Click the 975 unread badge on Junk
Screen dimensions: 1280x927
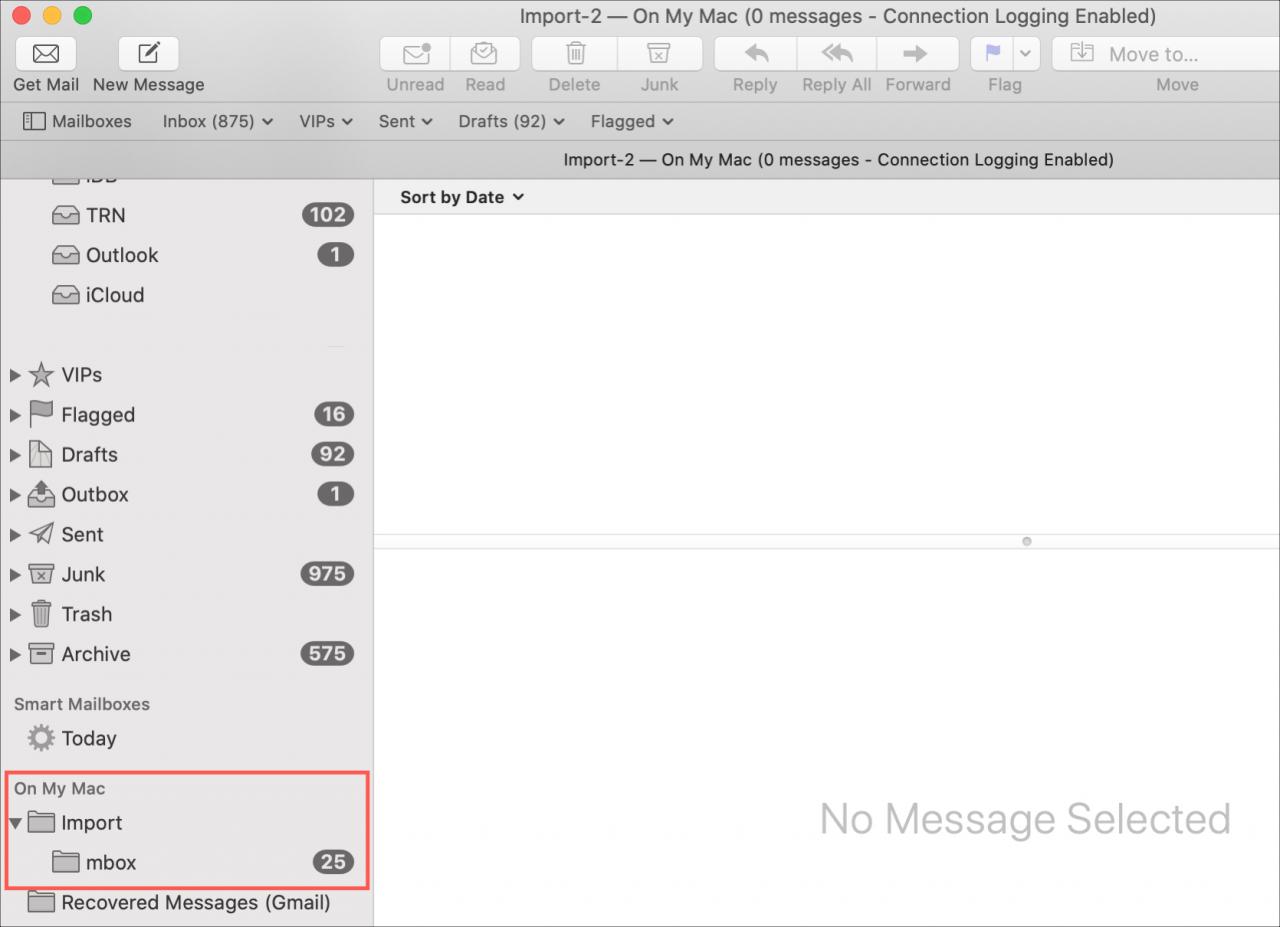click(327, 574)
